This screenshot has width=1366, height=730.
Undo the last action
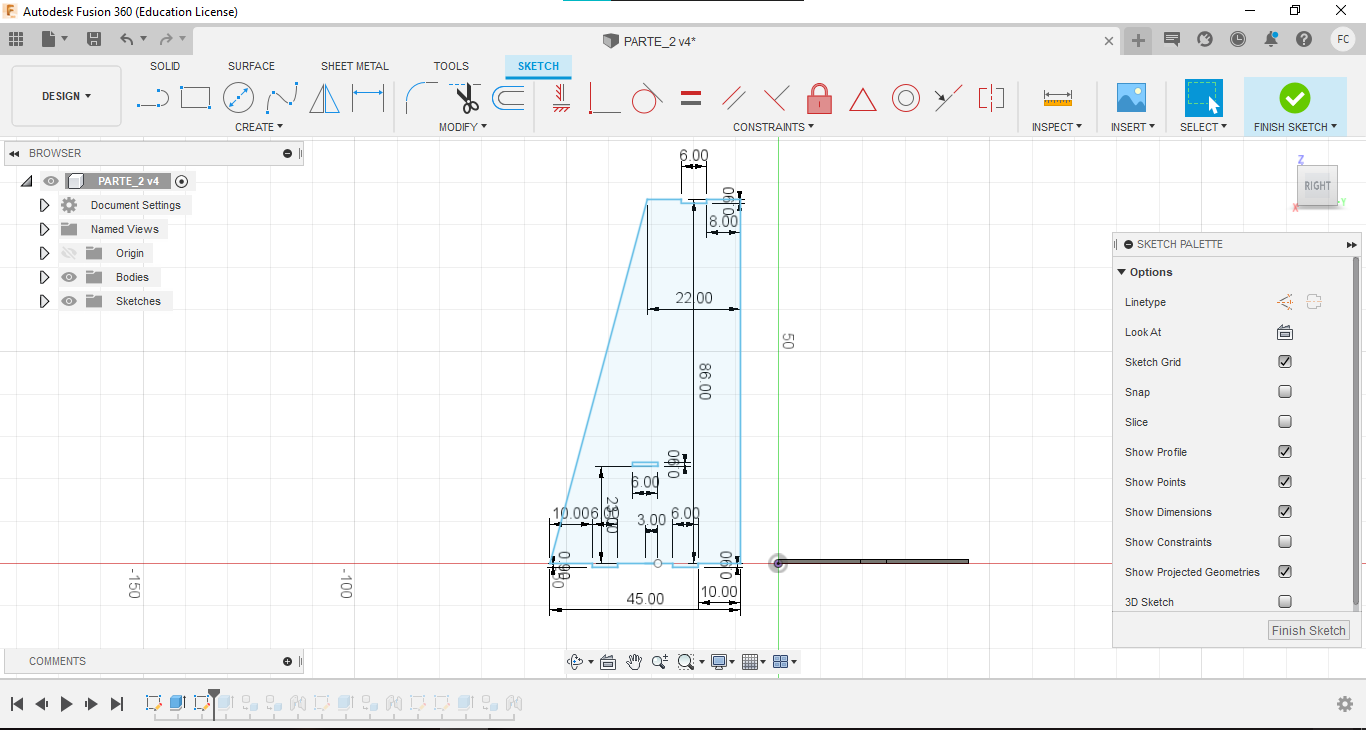coord(126,39)
